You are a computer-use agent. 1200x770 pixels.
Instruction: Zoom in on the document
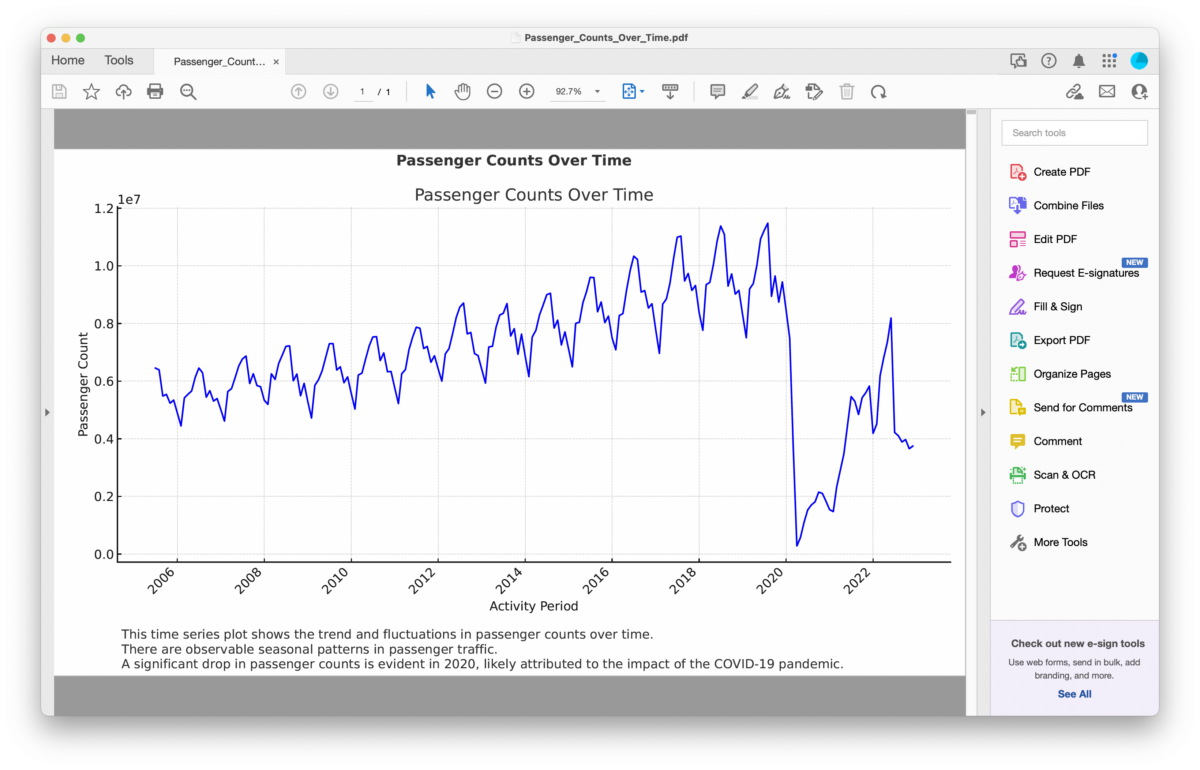[x=526, y=91]
